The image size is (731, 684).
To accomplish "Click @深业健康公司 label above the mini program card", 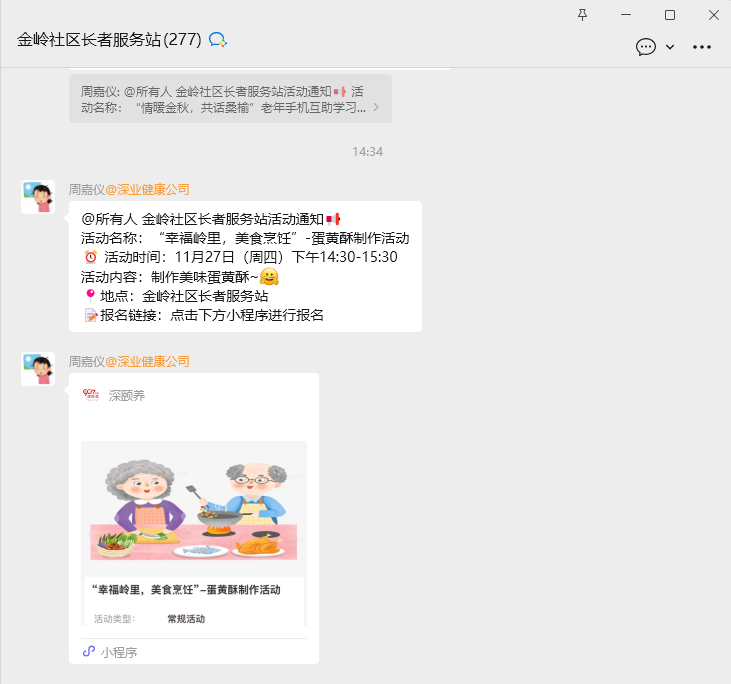I will (147, 361).
